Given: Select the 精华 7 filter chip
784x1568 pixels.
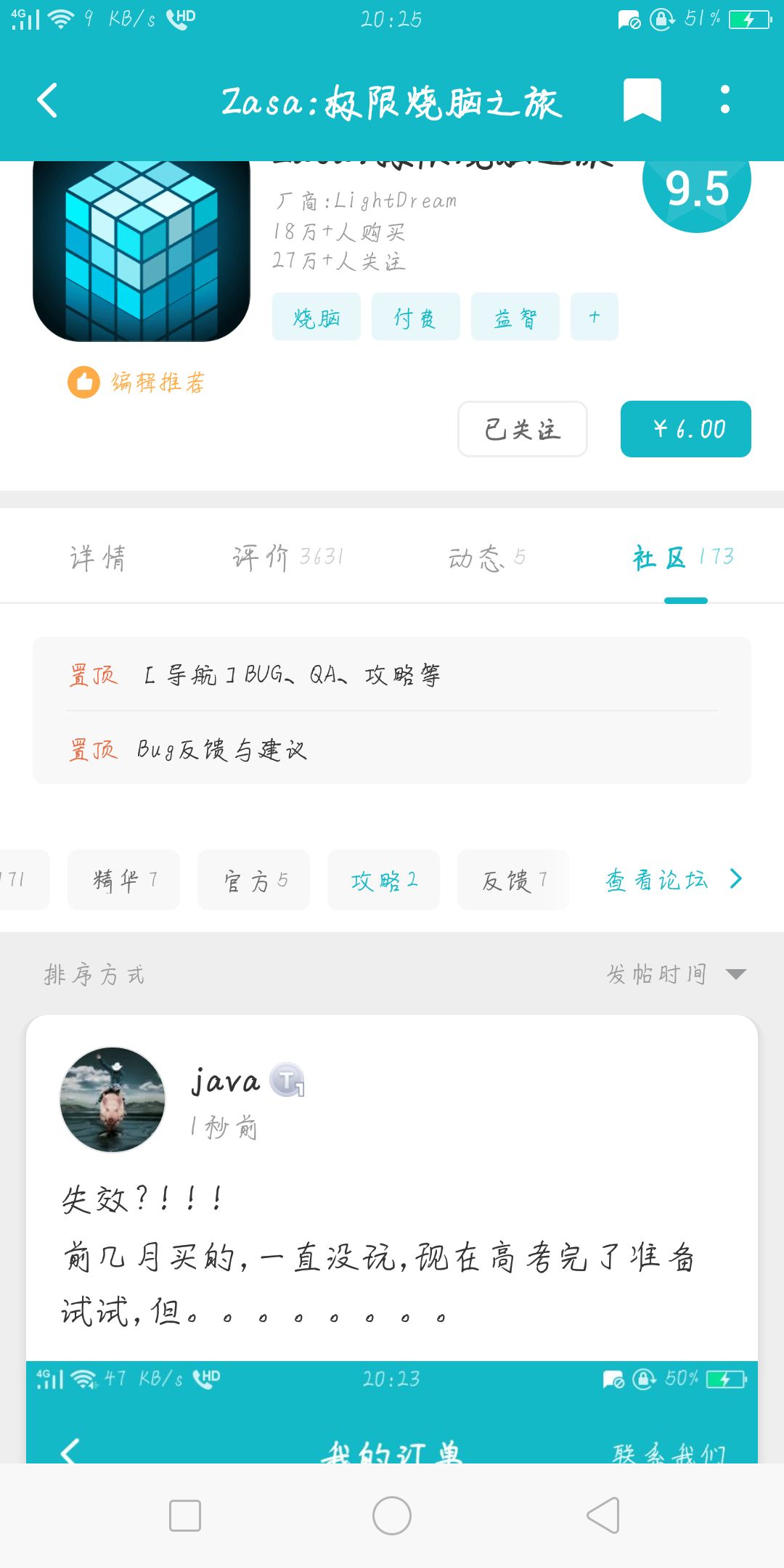Looking at the screenshot, I should [123, 880].
